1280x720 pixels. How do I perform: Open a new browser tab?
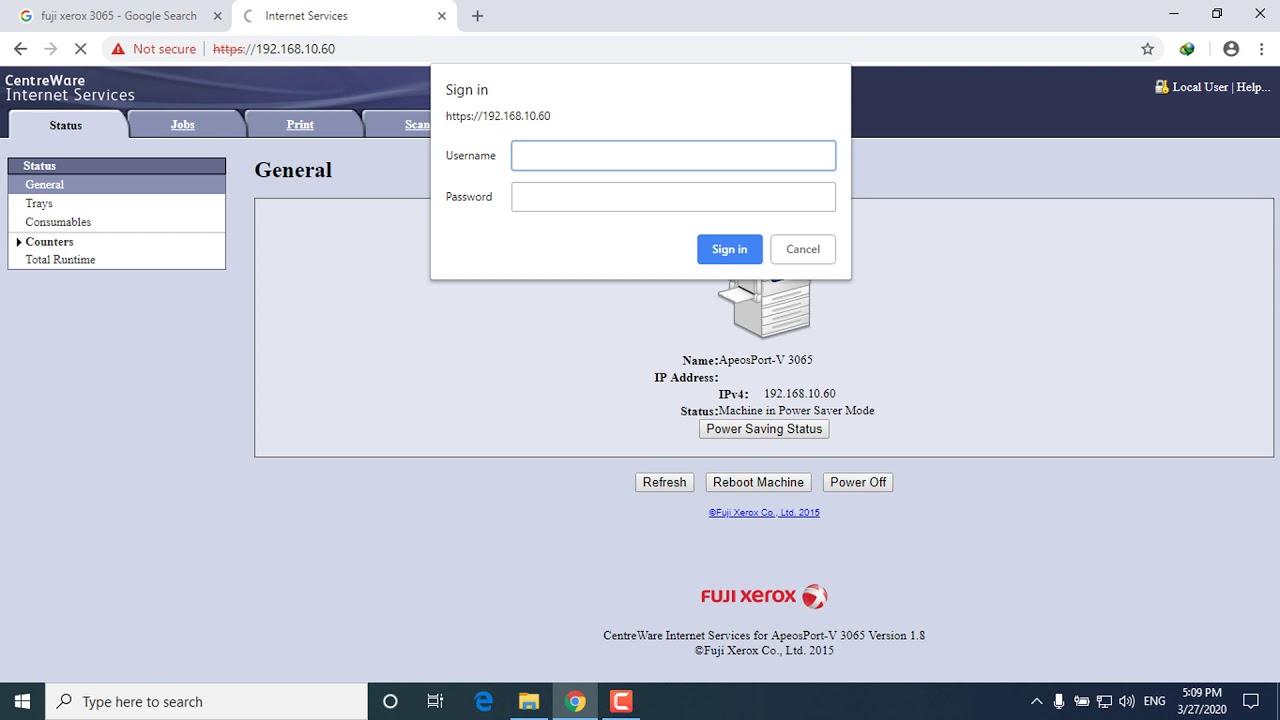pyautogui.click(x=477, y=16)
